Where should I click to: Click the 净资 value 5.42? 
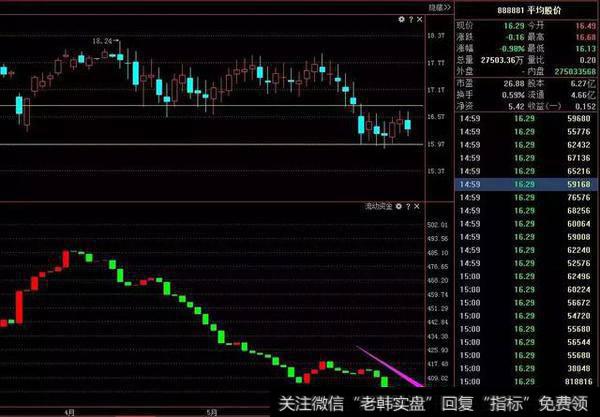point(516,106)
